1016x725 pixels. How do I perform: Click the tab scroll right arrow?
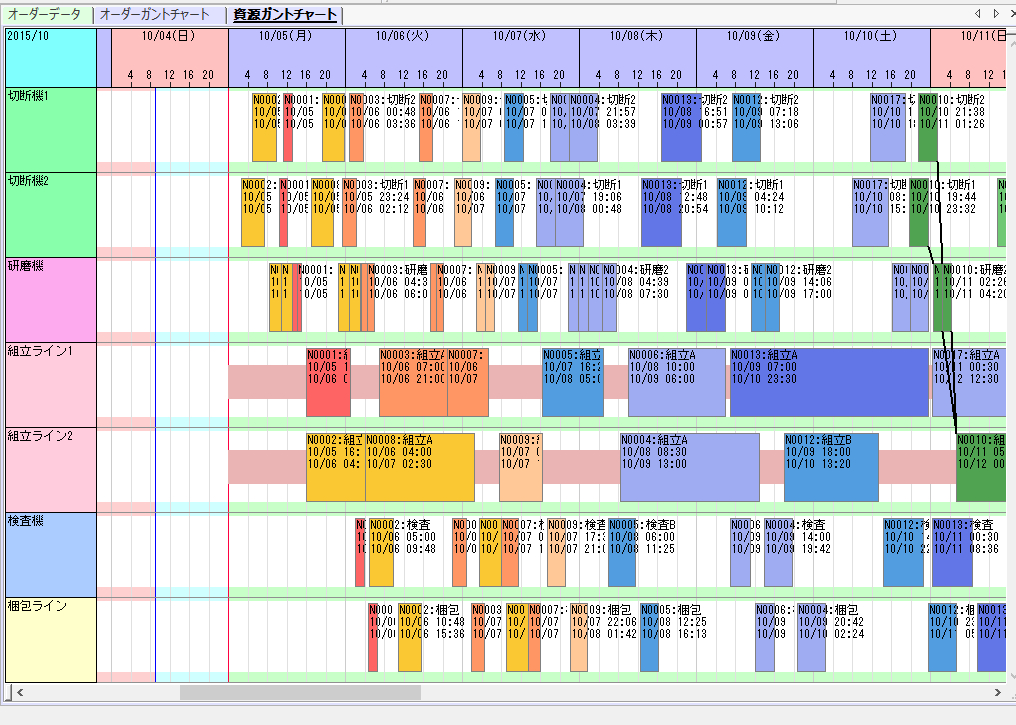click(996, 14)
